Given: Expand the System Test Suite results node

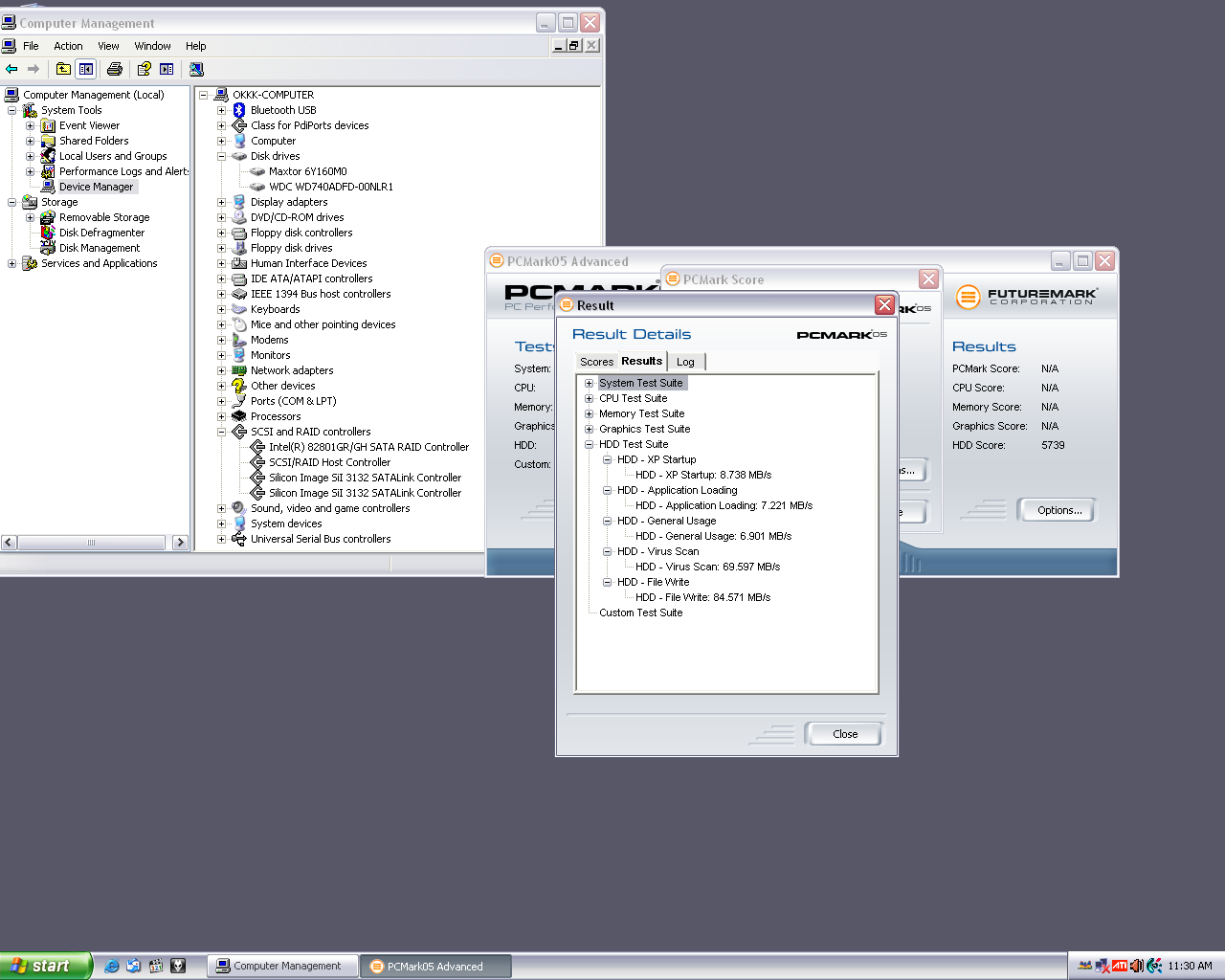Looking at the screenshot, I should point(590,383).
